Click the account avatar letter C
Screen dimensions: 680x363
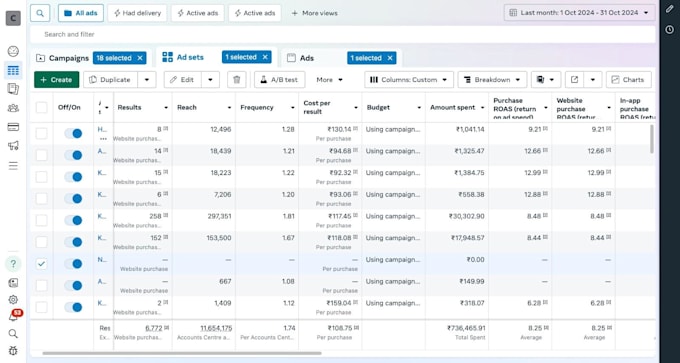click(13, 18)
